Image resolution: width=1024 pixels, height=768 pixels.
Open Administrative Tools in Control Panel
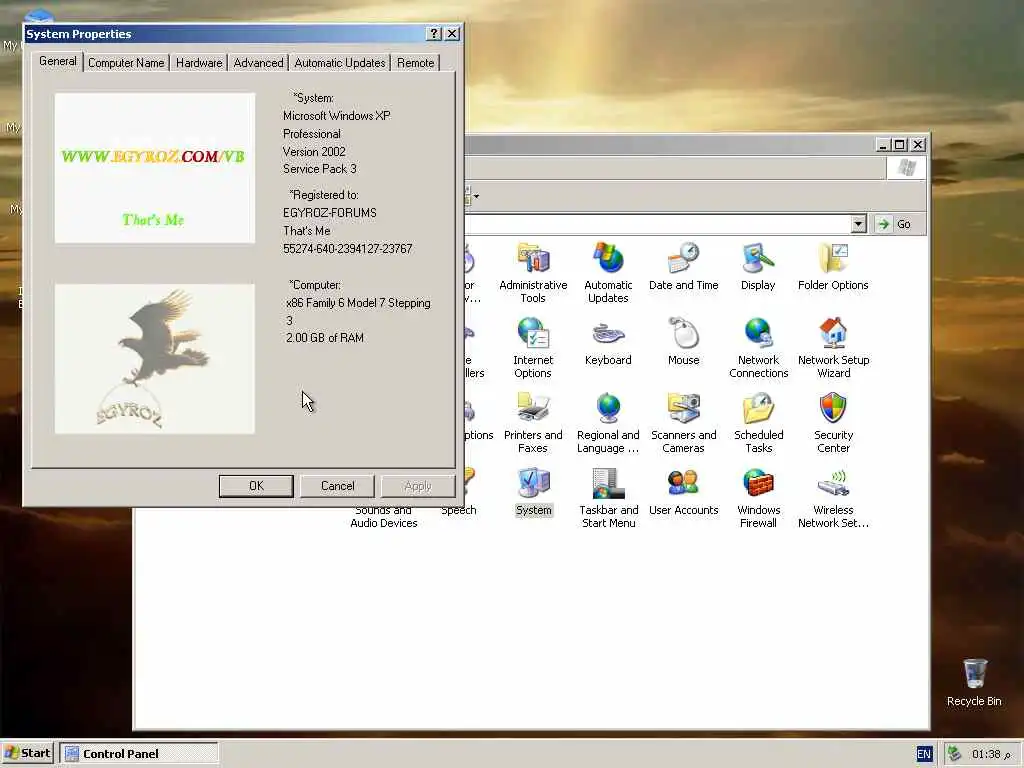coord(533,272)
